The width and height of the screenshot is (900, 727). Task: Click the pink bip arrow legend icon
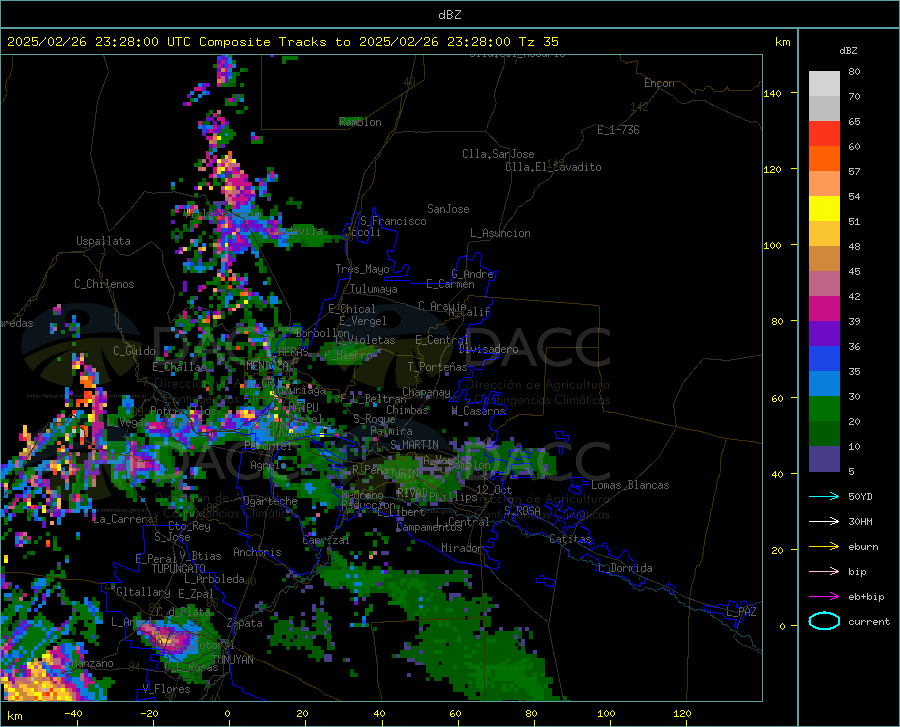[x=824, y=571]
